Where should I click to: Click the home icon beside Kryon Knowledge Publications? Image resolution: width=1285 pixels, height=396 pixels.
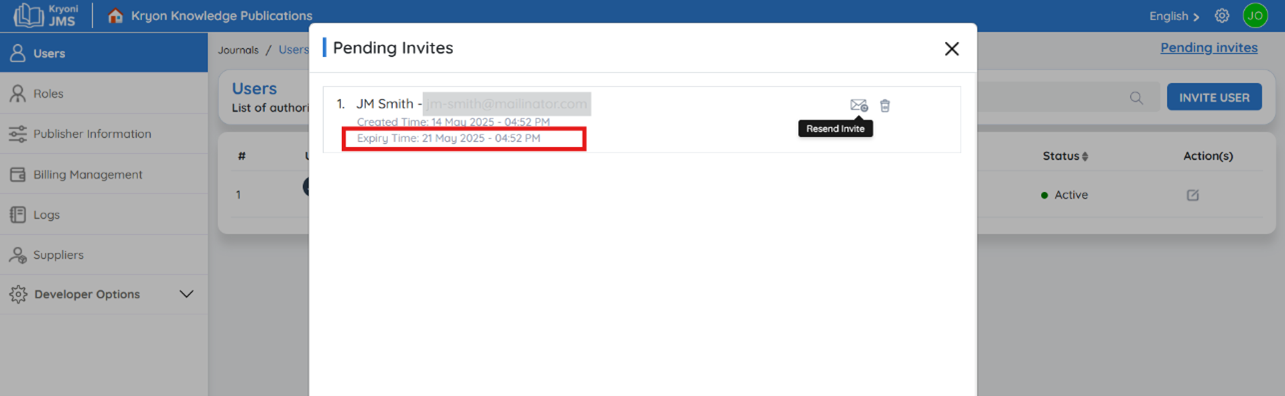coord(116,16)
